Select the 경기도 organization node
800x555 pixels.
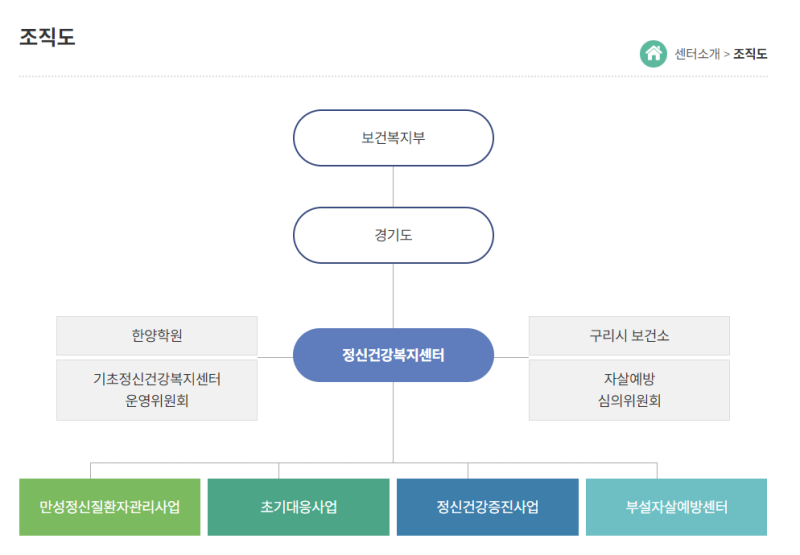(x=393, y=236)
